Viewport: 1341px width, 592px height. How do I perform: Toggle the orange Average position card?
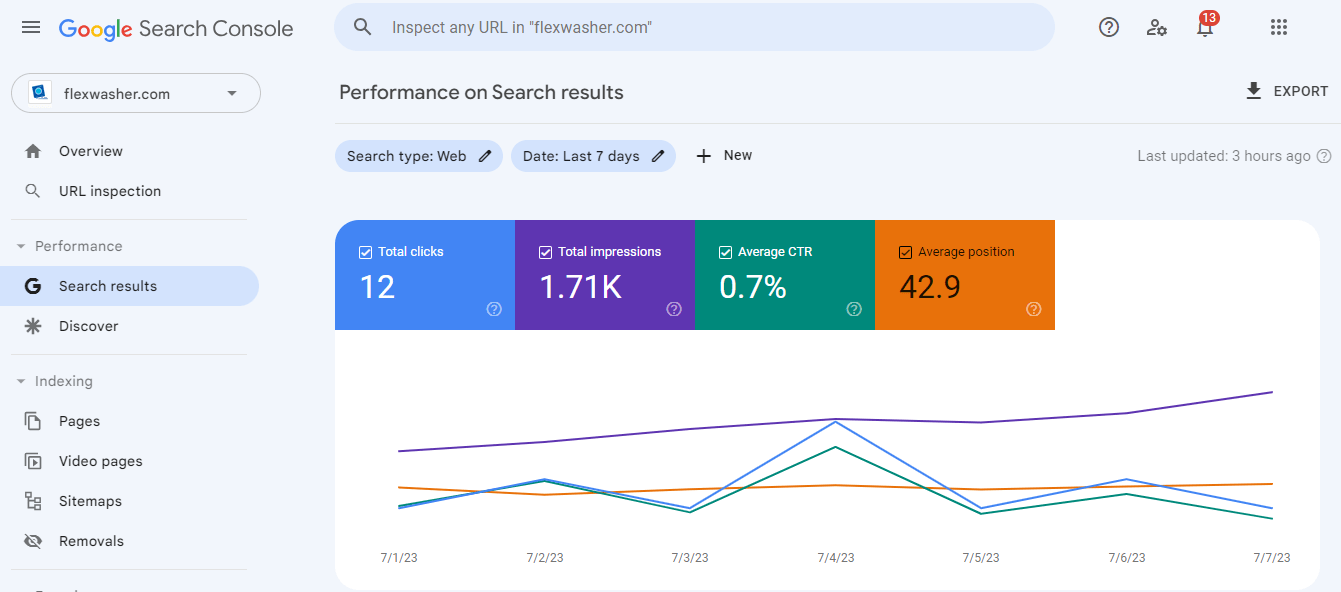965,275
